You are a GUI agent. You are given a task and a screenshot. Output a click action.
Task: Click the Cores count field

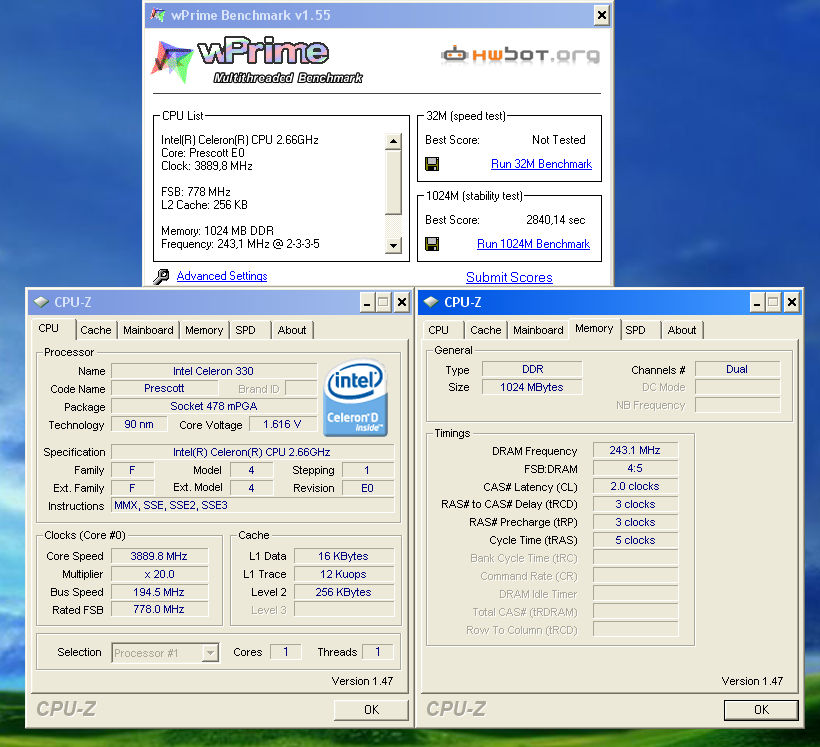[x=286, y=652]
